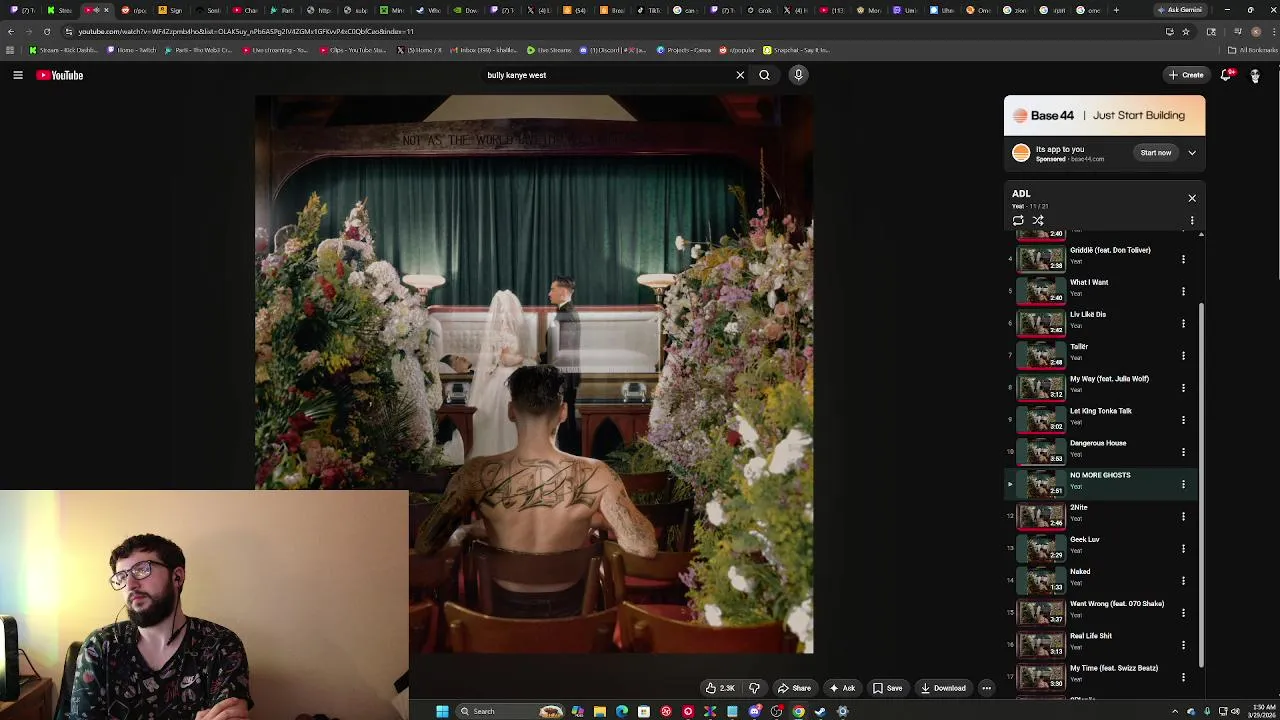Open options menu for My Way

(x=1183, y=387)
